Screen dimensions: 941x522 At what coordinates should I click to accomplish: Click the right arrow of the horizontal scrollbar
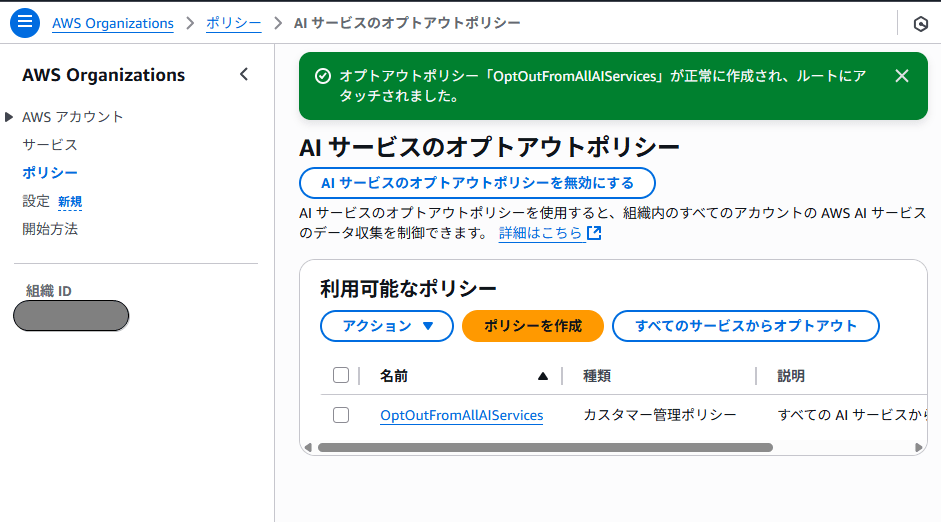(918, 448)
